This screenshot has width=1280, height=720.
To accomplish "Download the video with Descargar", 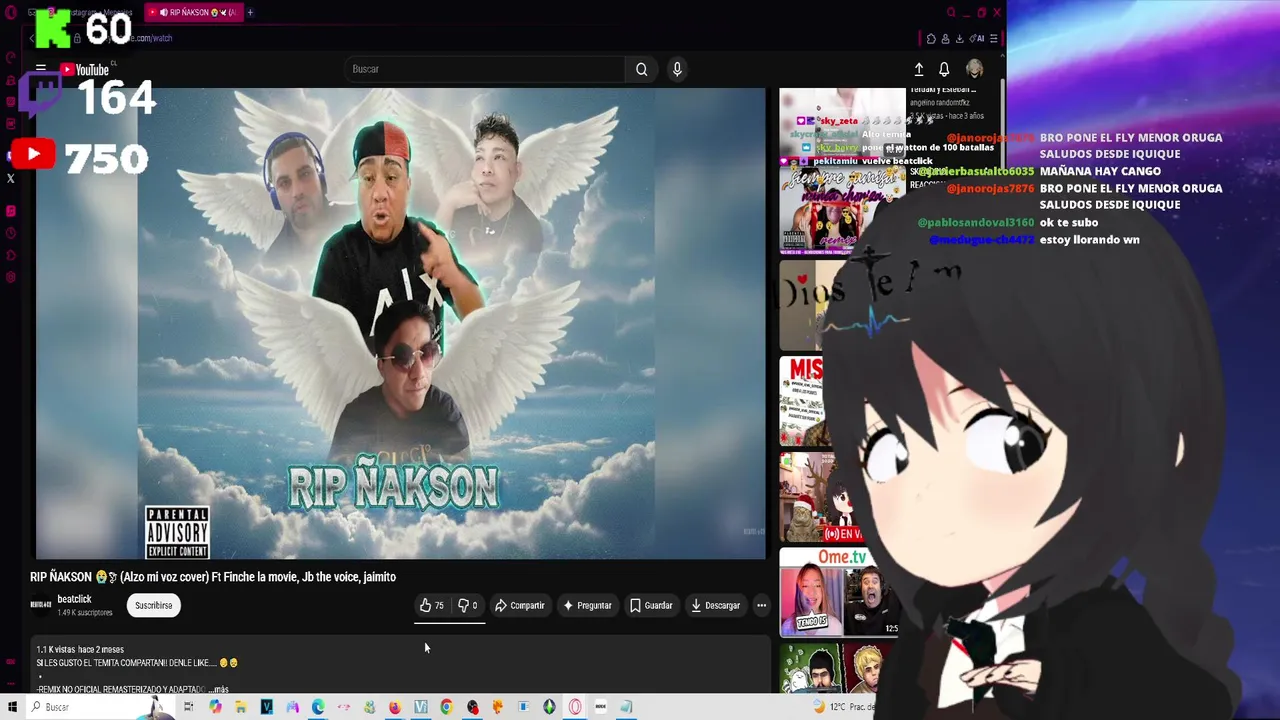I will [x=716, y=605].
